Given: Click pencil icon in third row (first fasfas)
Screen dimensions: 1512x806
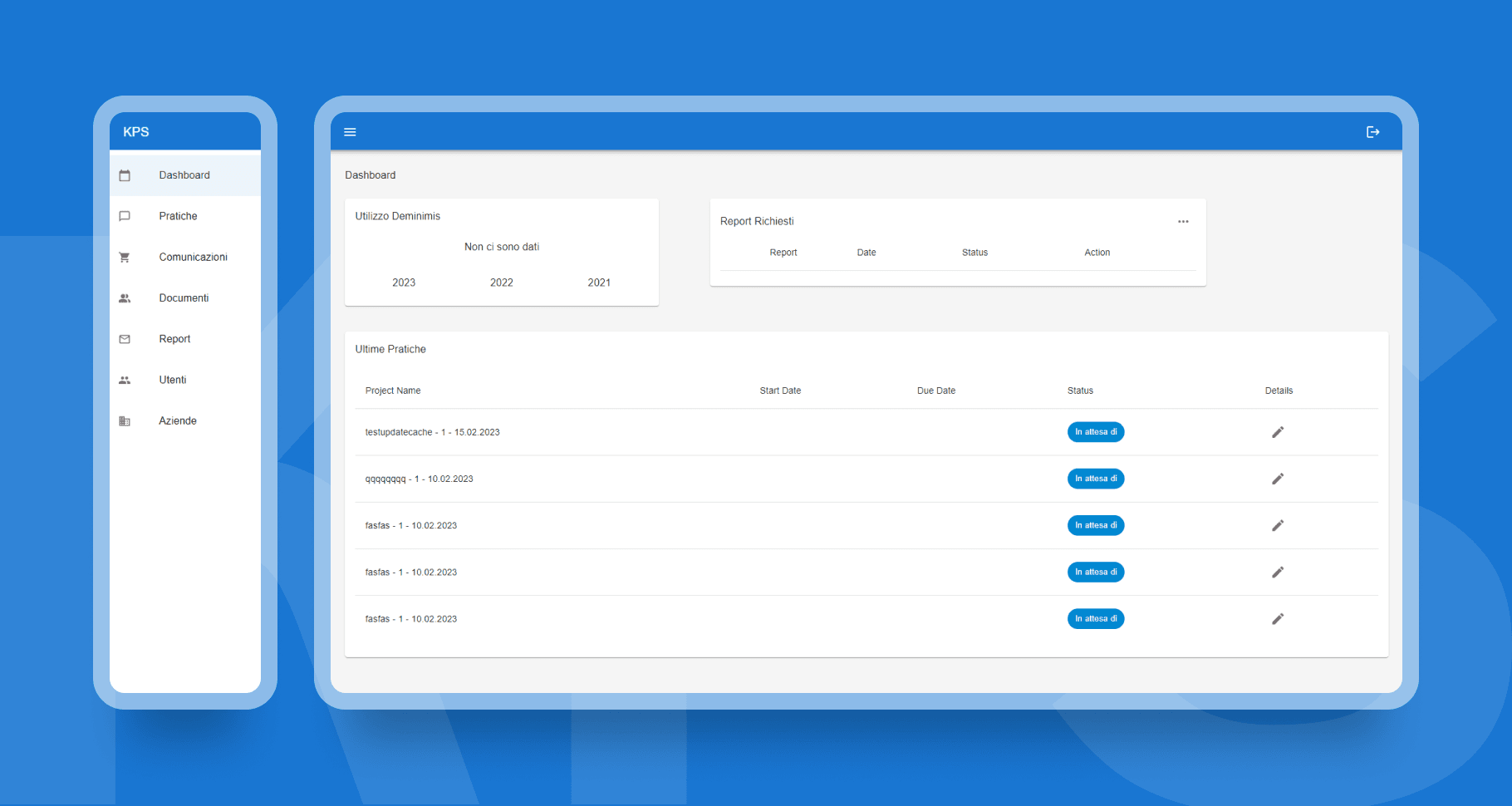Looking at the screenshot, I should [x=1278, y=525].
